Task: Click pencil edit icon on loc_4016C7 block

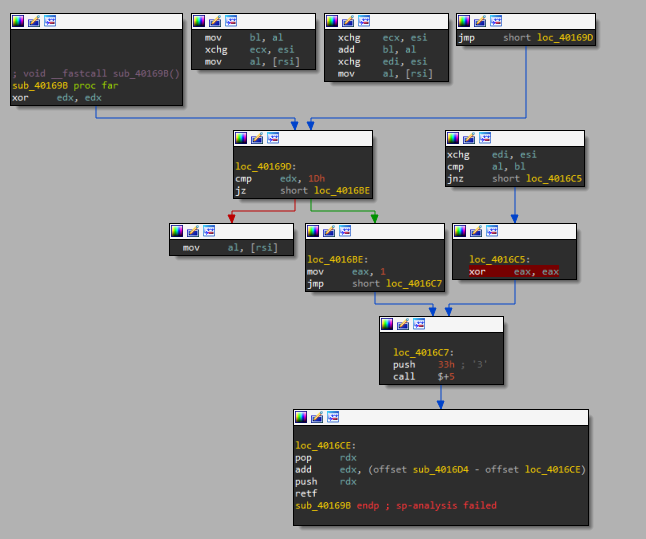Action: 403,324
